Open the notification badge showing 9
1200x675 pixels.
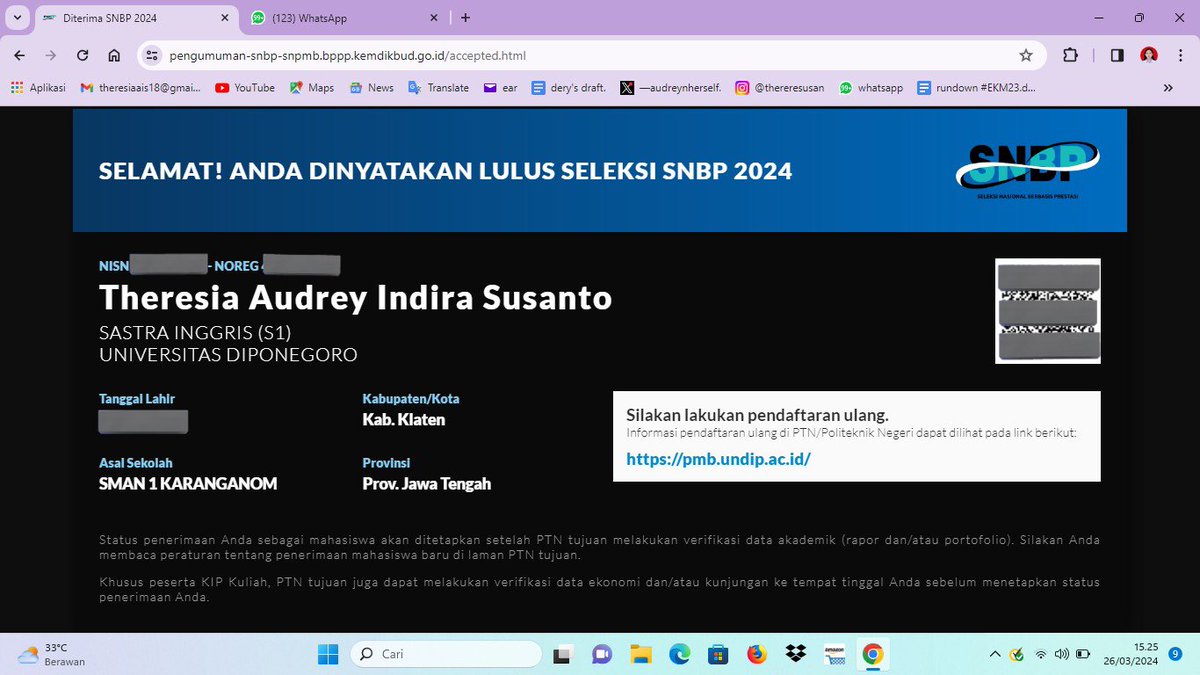(1175, 654)
